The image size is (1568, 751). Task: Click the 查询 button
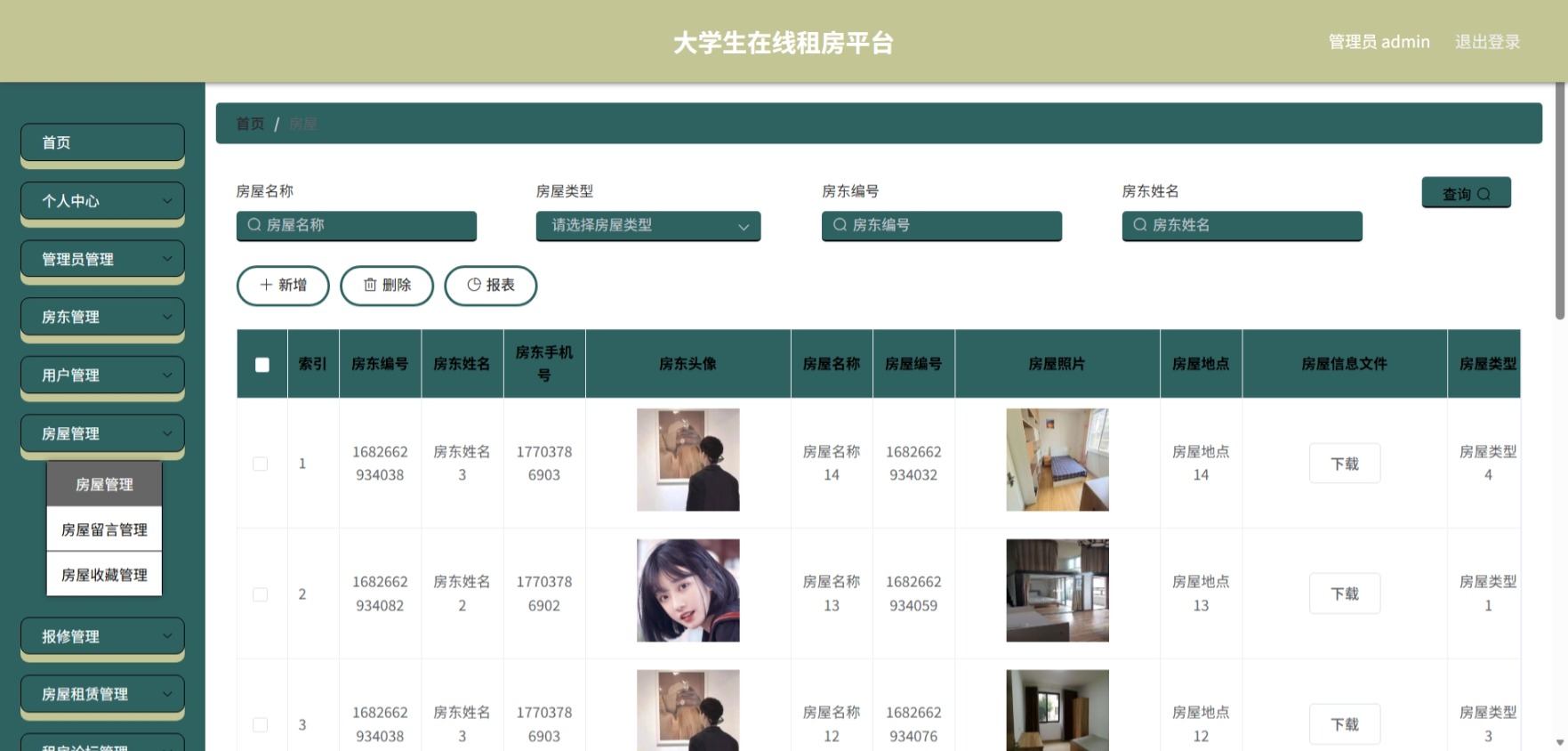click(1466, 193)
